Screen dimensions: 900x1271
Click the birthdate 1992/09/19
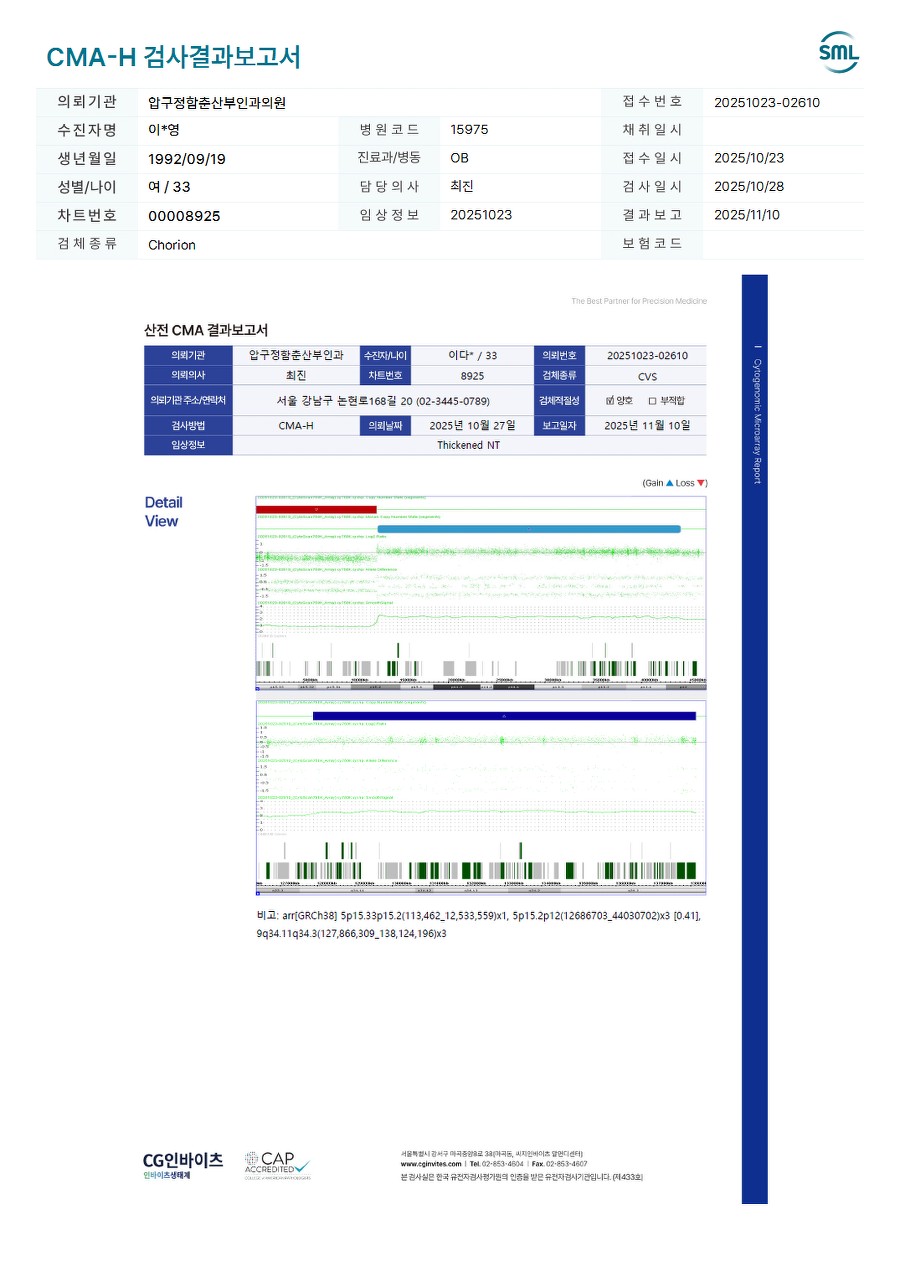pos(187,159)
